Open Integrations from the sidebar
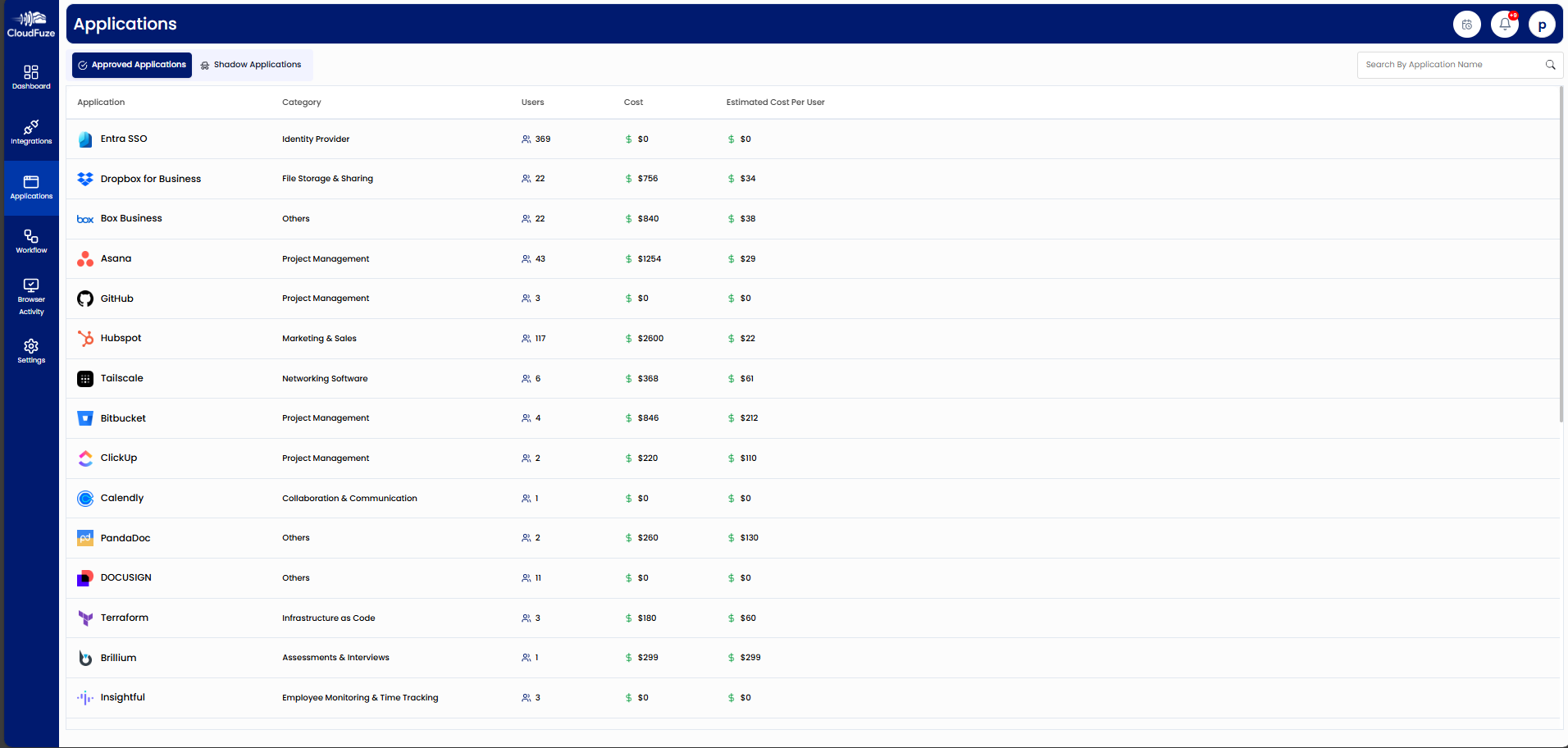 [31, 131]
